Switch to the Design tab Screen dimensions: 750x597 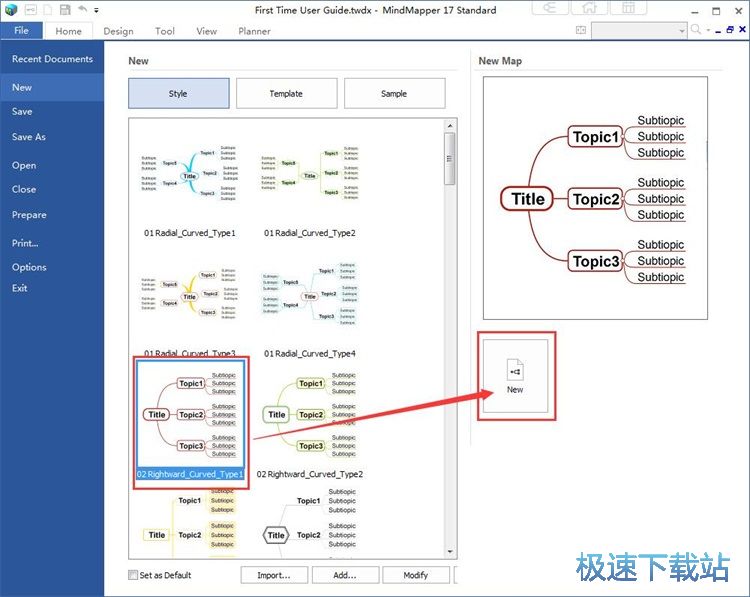[118, 31]
